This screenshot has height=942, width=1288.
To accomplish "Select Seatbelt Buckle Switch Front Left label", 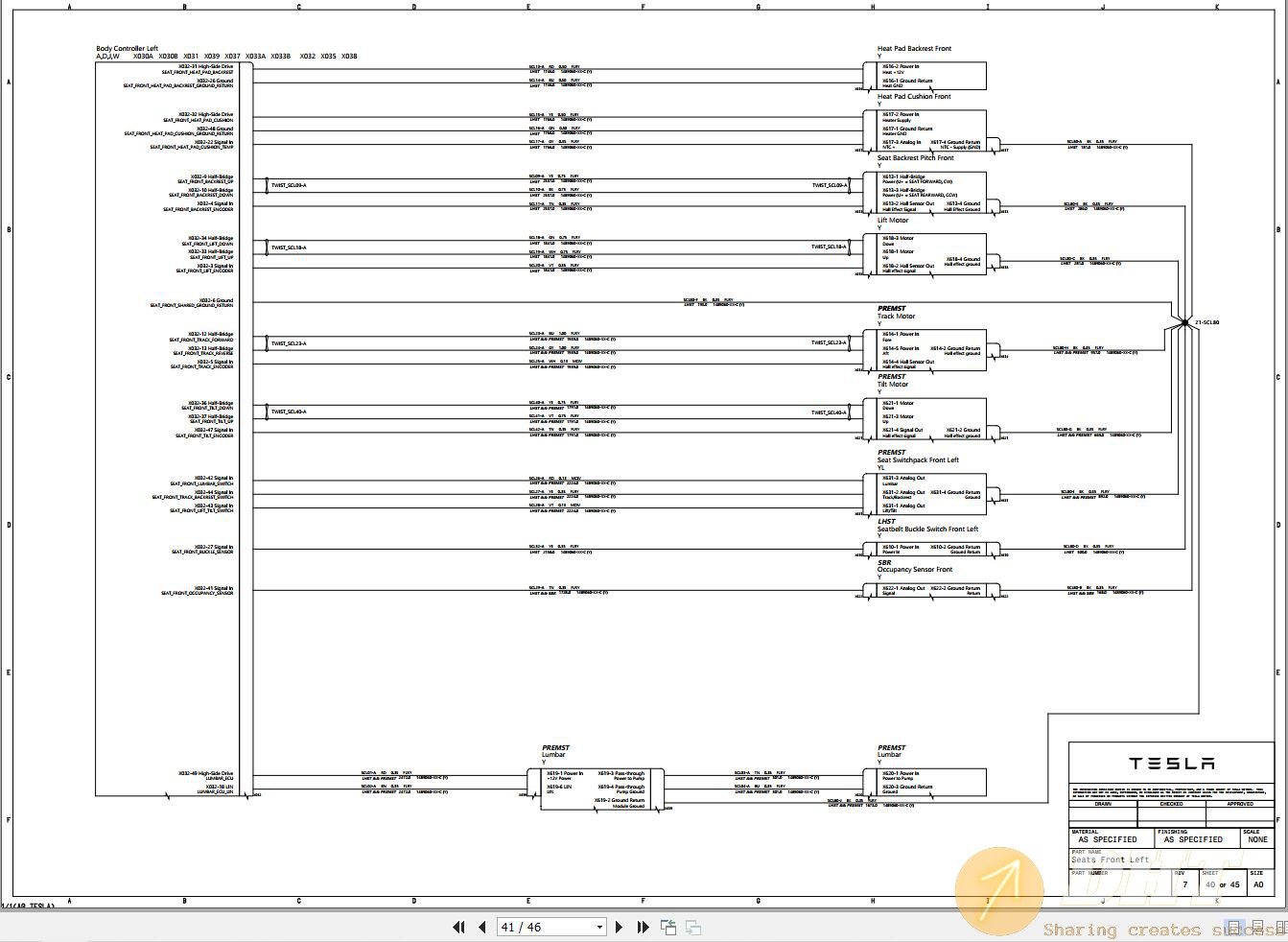I will (x=927, y=529).
